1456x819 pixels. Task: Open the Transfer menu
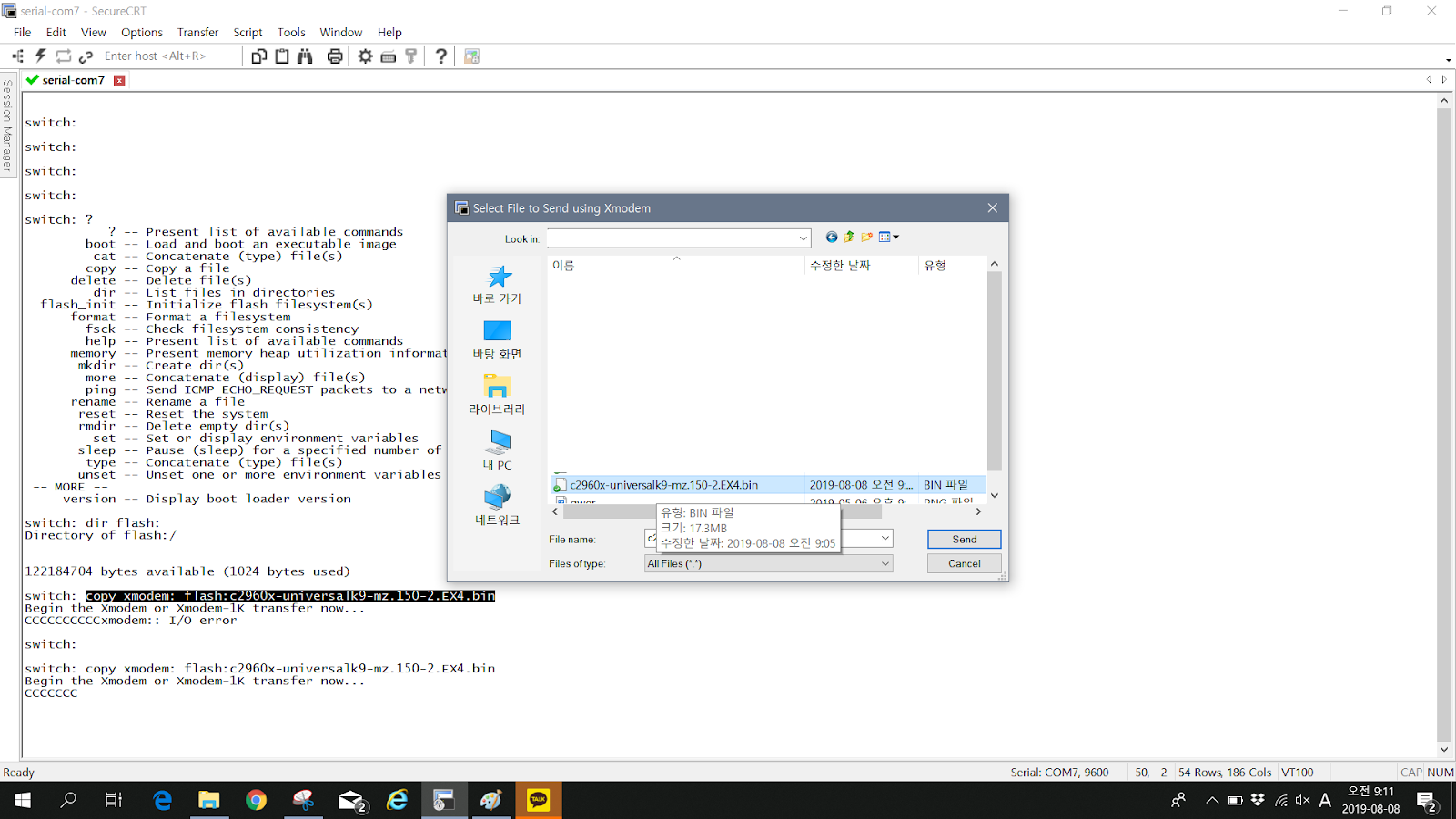click(x=197, y=32)
